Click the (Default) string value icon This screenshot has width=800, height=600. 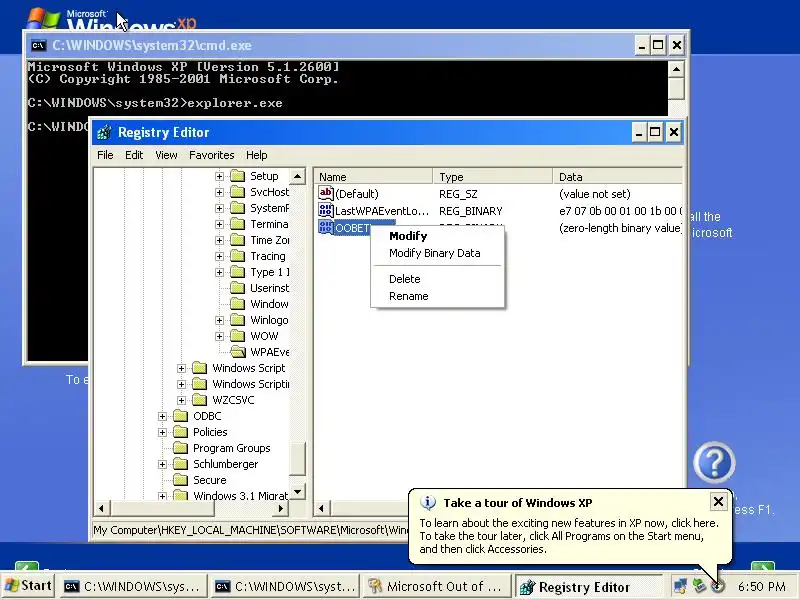point(326,193)
